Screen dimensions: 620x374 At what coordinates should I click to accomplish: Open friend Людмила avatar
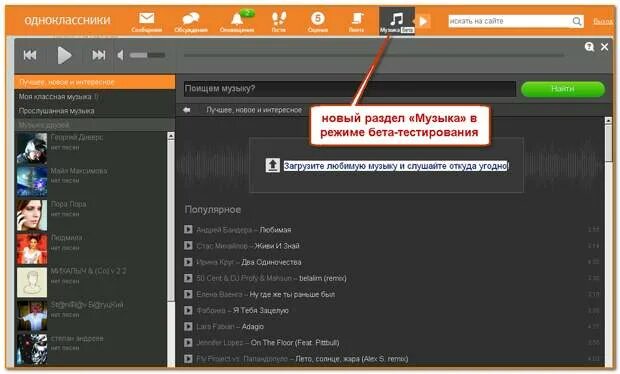pos(32,249)
